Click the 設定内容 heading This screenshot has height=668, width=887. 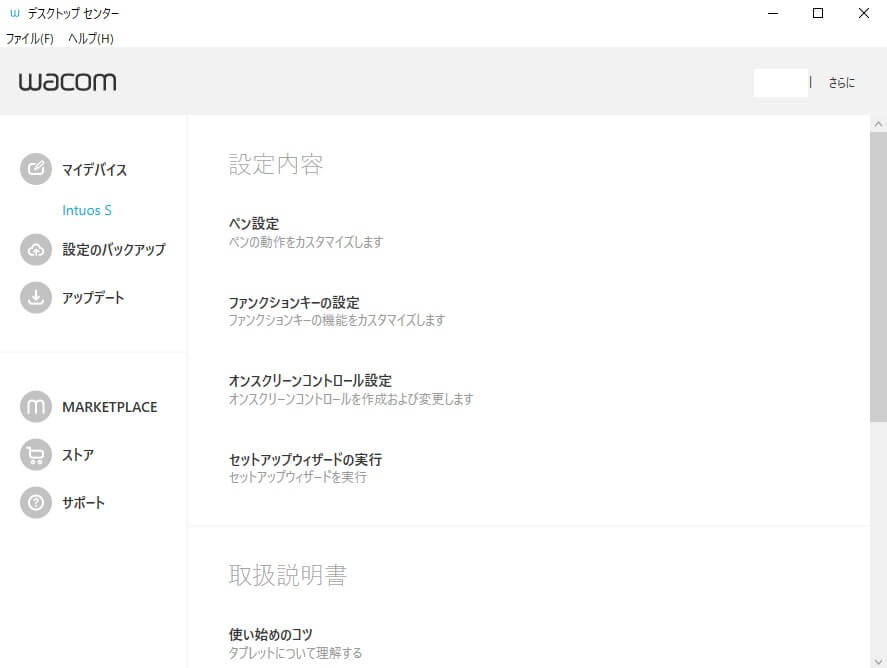(275, 165)
